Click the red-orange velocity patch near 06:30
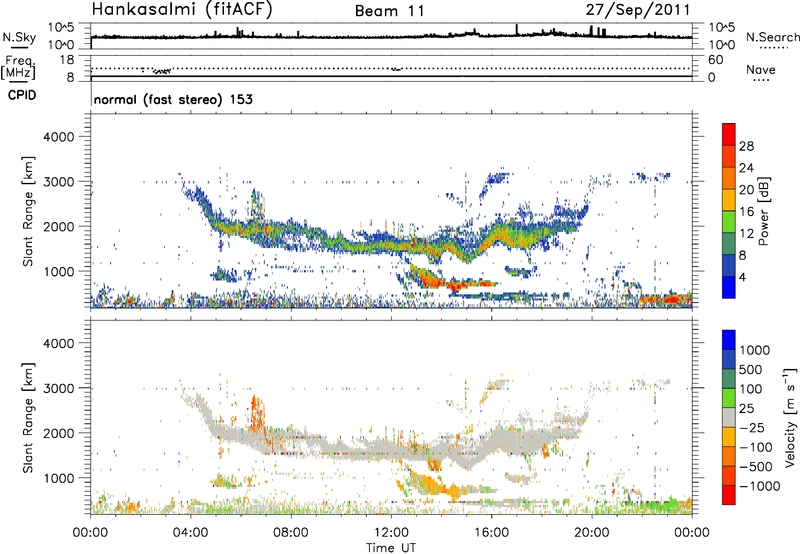Viewport: 800px width, 554px height. point(257,412)
